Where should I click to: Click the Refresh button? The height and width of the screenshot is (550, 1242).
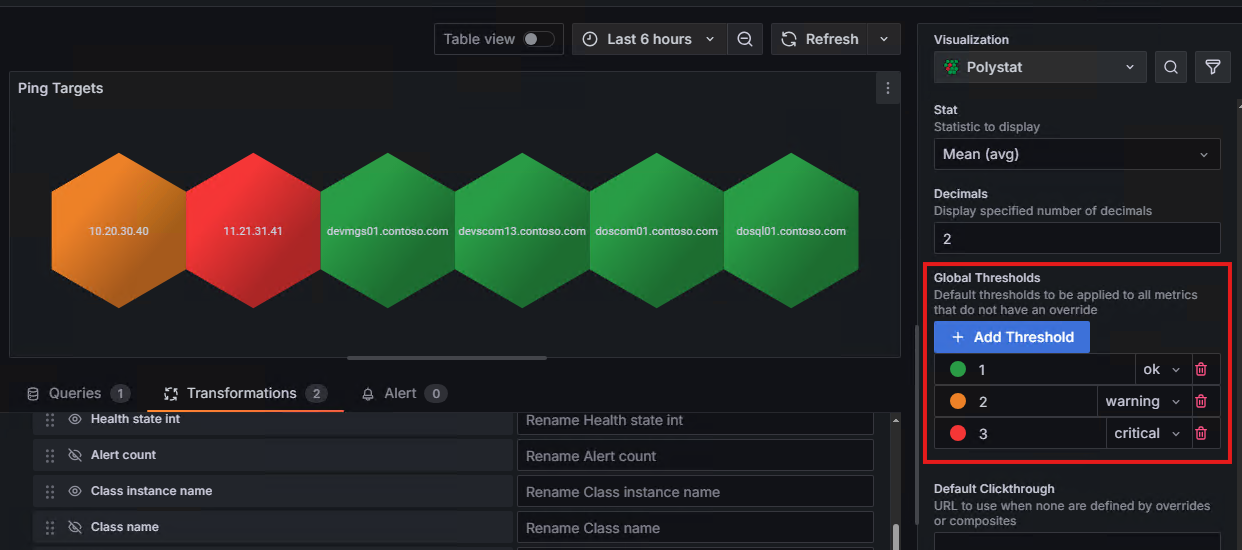click(819, 39)
